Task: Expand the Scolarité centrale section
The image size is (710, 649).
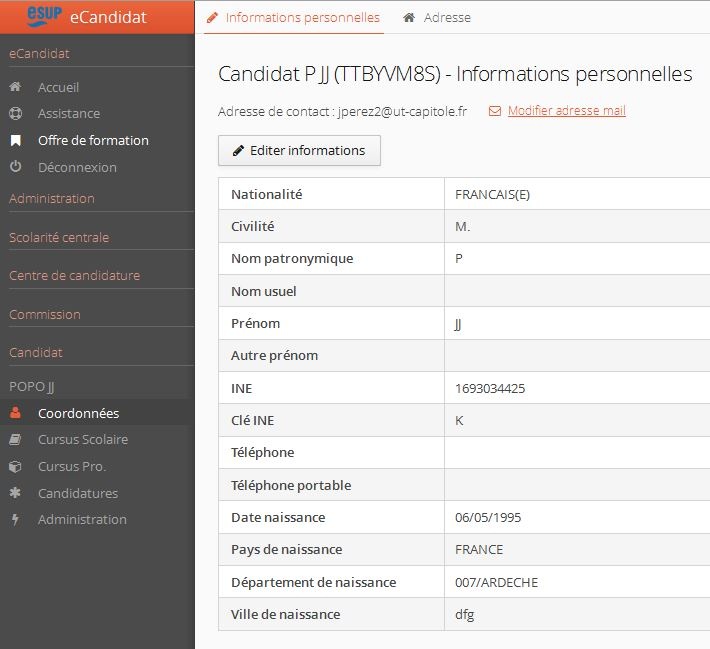Action: 59,237
